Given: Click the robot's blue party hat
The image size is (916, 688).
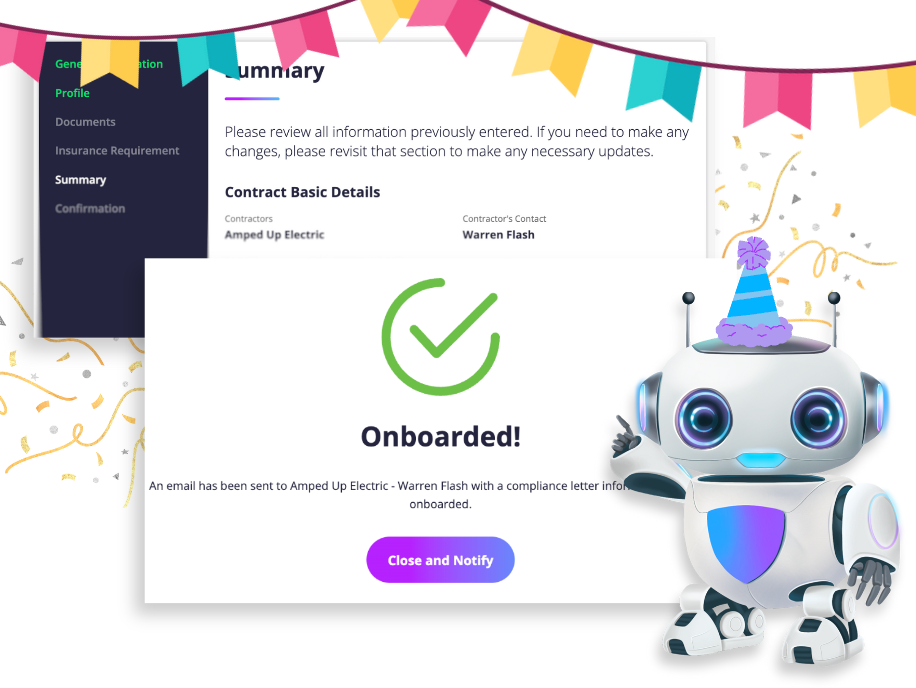Looking at the screenshot, I should (x=754, y=293).
